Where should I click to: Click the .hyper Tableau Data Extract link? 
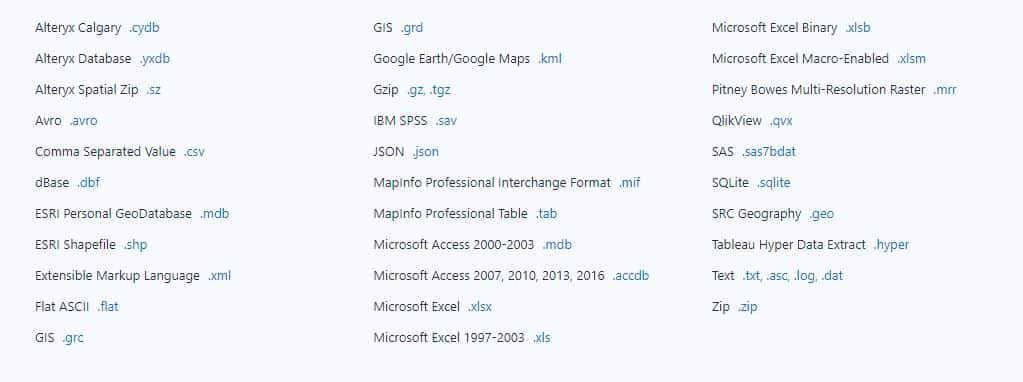(891, 244)
